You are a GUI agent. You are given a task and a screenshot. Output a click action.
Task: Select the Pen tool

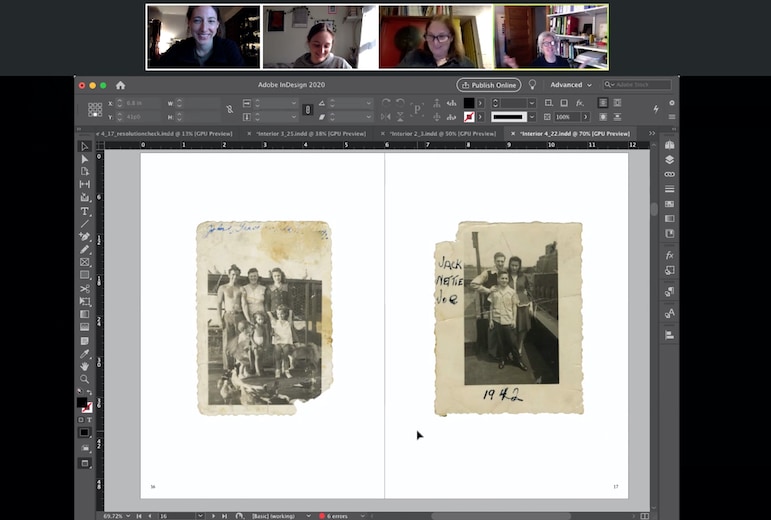84,236
